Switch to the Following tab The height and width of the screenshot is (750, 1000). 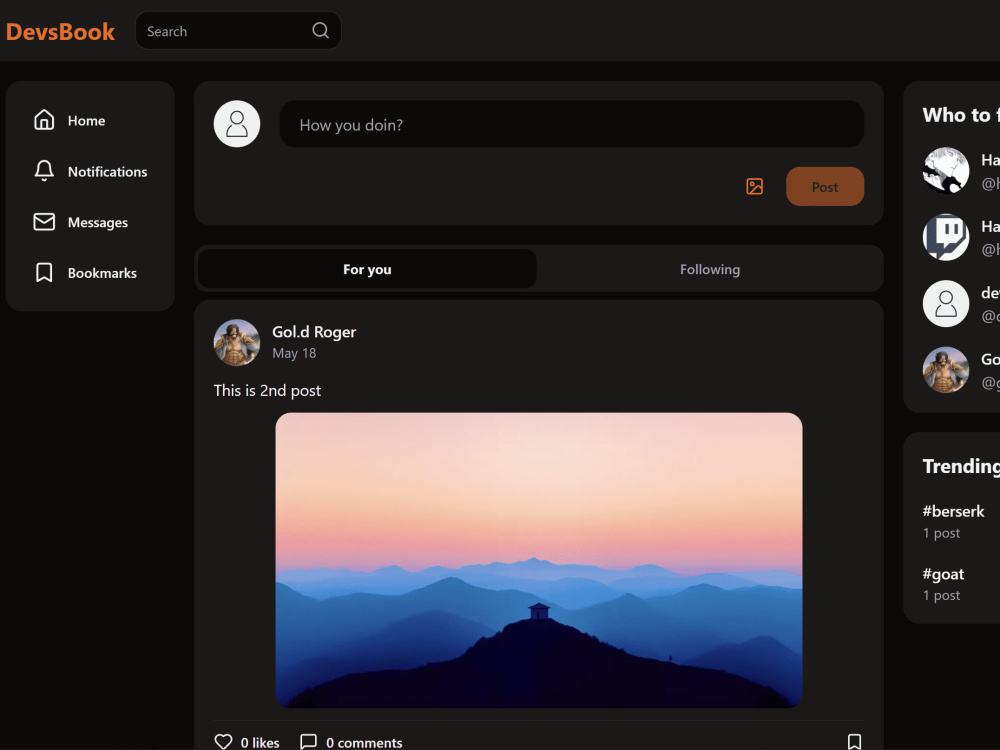710,269
